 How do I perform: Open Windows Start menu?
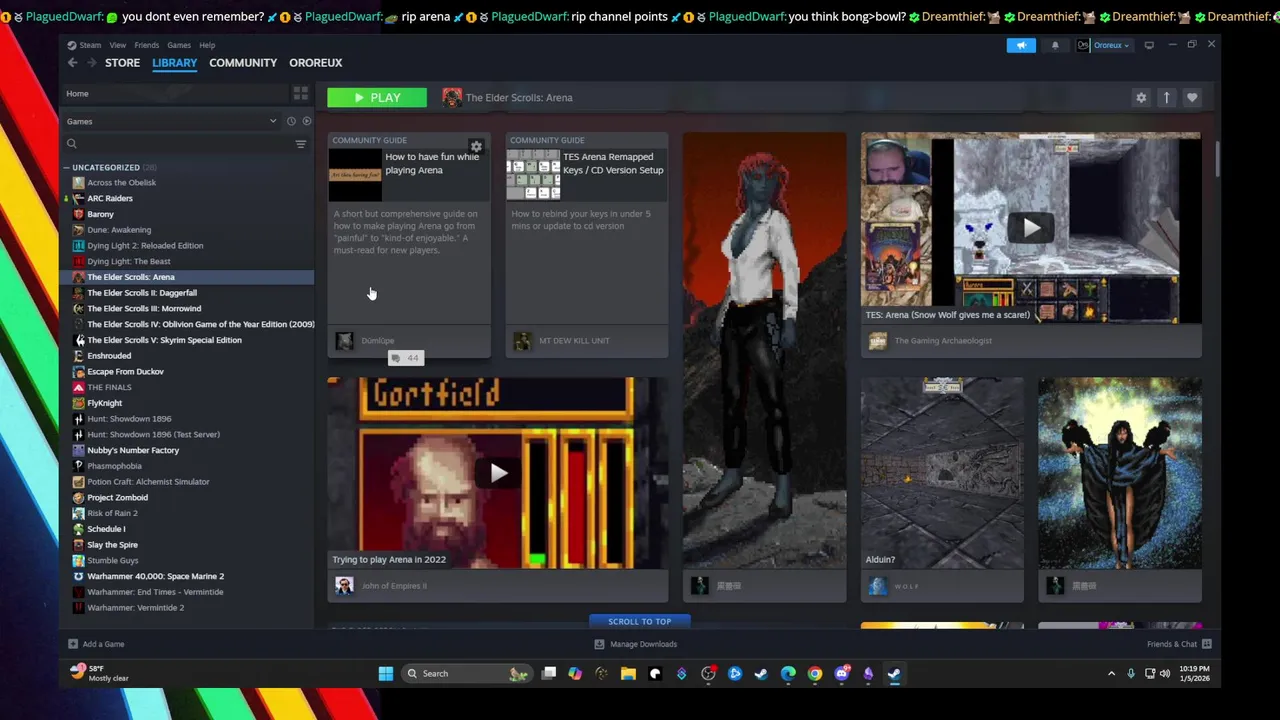(385, 673)
